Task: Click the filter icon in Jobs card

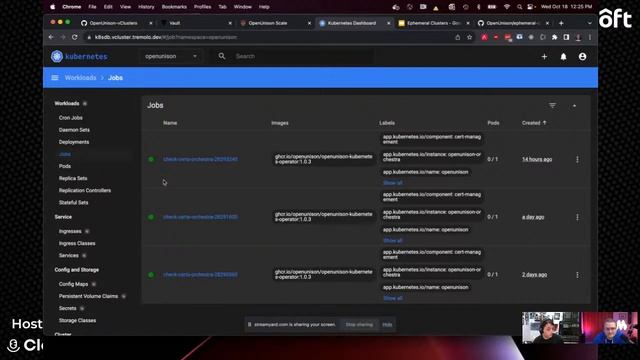Action: [552, 106]
